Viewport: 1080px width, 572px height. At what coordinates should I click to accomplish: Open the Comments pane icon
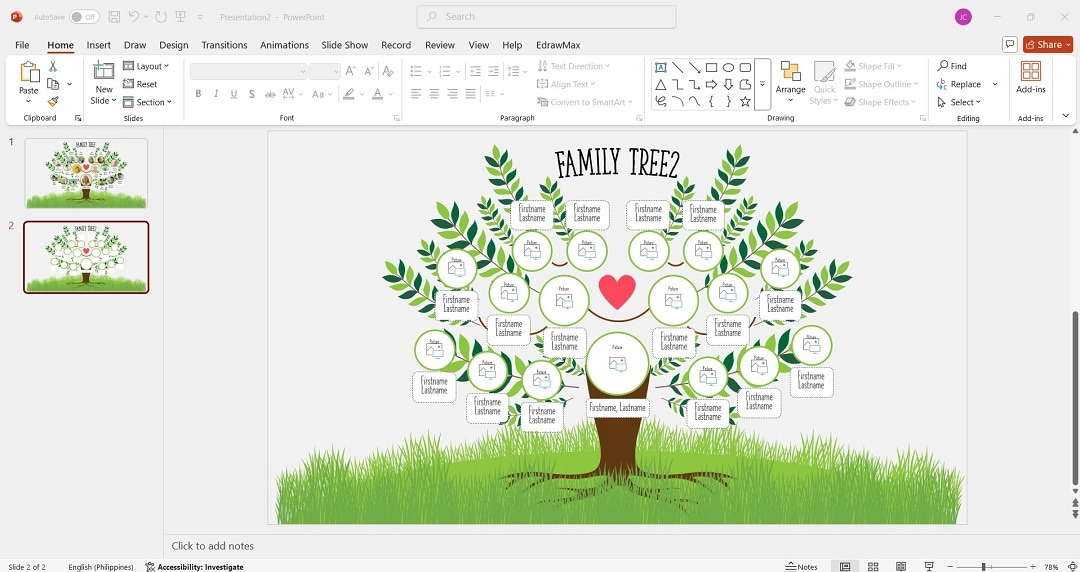1010,44
